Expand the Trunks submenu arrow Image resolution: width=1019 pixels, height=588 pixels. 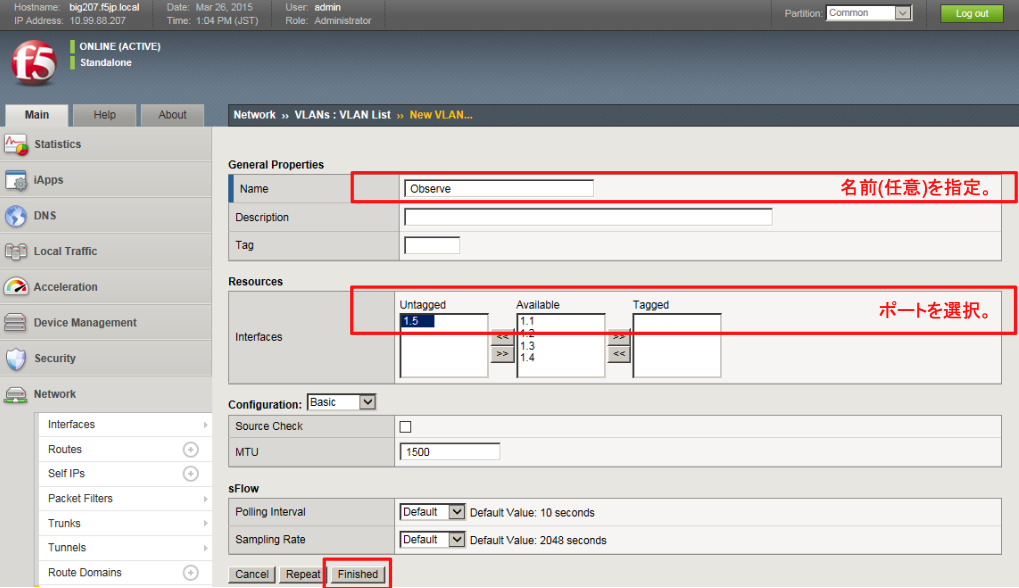[x=205, y=524]
